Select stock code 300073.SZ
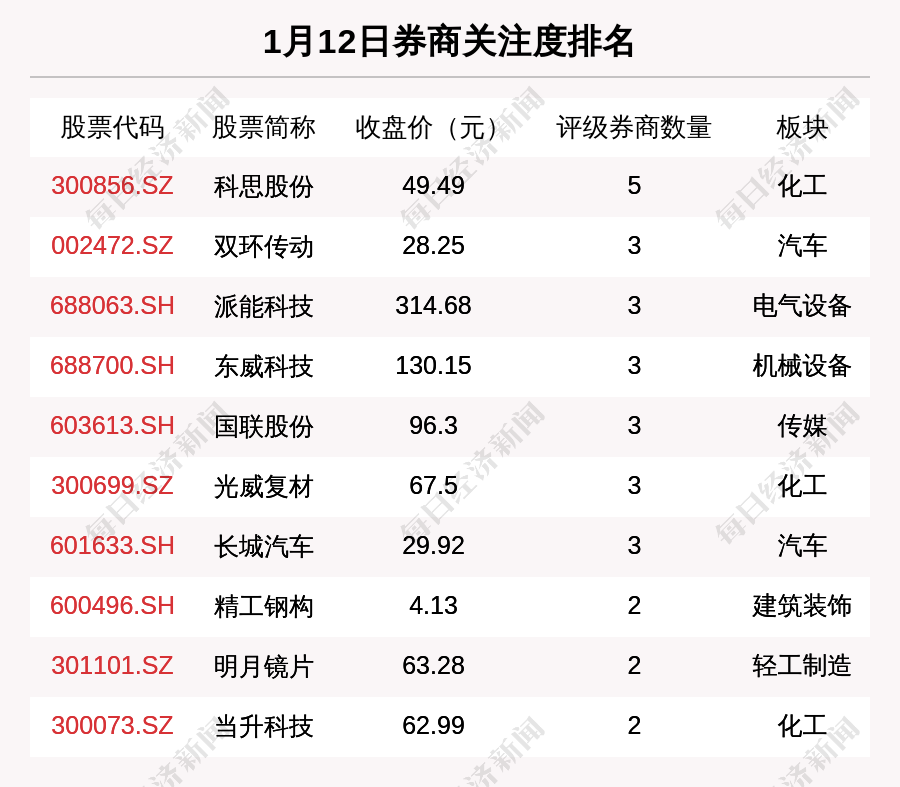 [x=112, y=726]
